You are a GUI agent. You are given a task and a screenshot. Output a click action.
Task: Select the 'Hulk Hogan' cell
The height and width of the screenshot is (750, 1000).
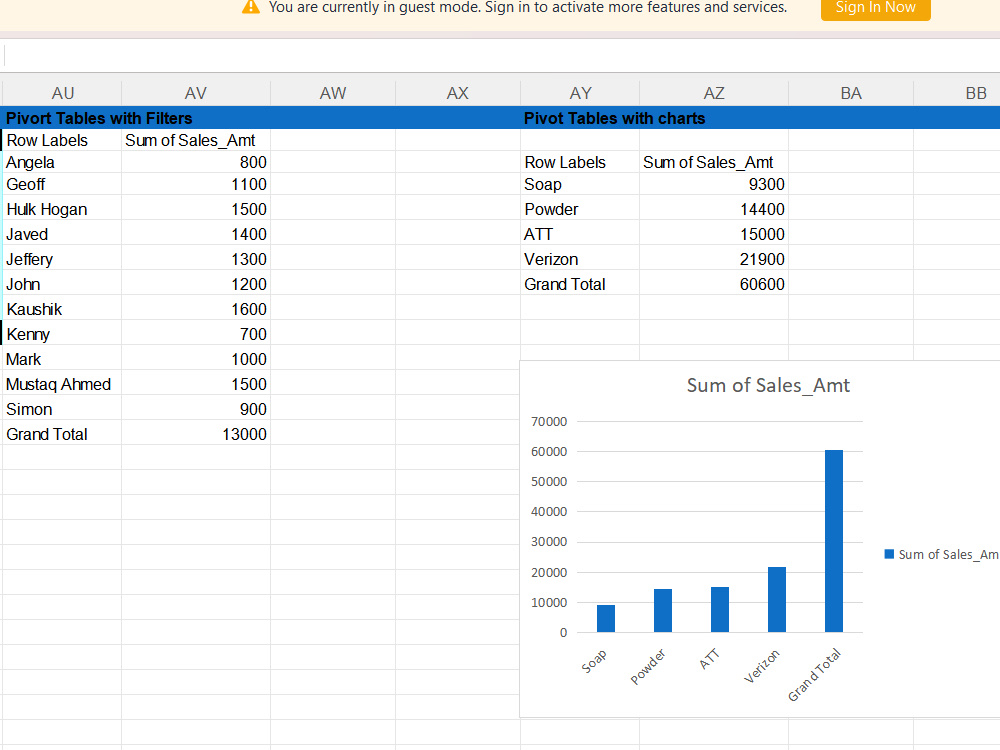pos(62,209)
